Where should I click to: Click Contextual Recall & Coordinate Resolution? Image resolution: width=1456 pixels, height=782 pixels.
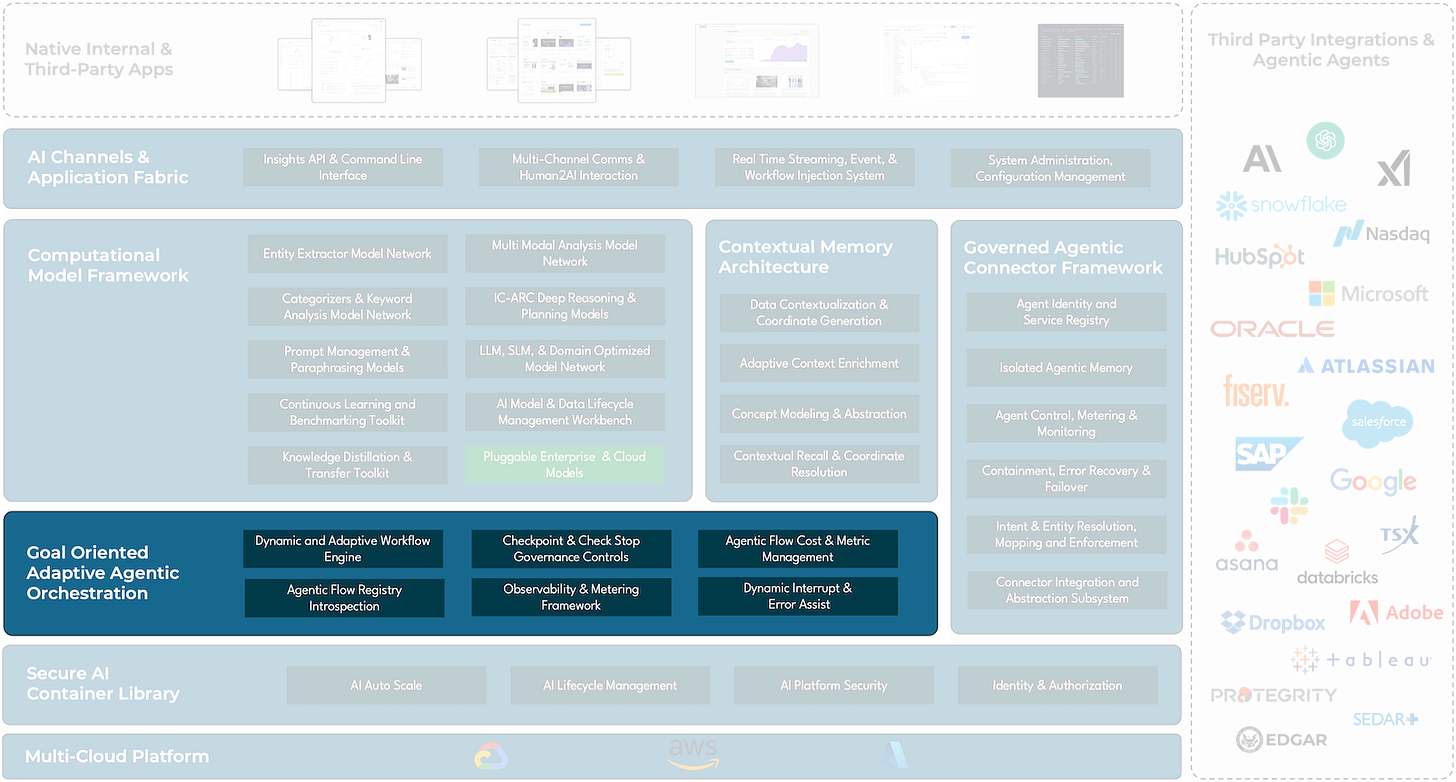(x=819, y=464)
